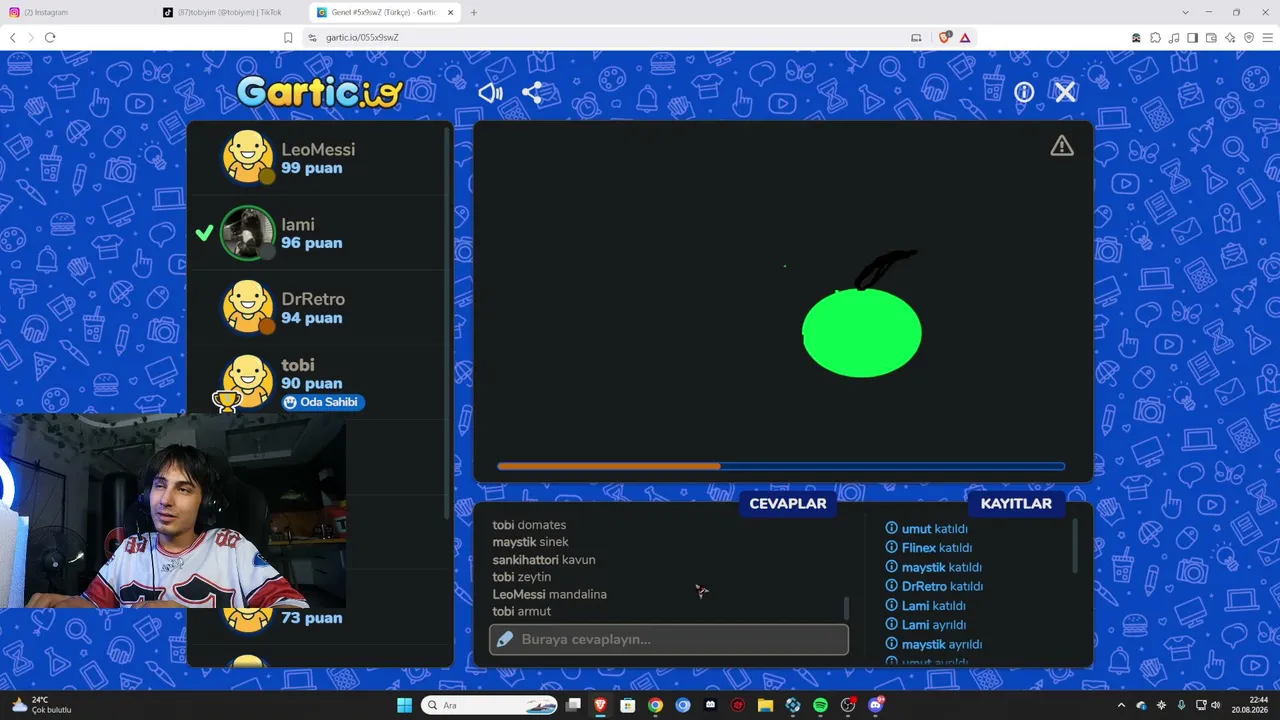Open the weather widget showing 24°C
This screenshot has width=1280, height=720.
click(x=40, y=705)
